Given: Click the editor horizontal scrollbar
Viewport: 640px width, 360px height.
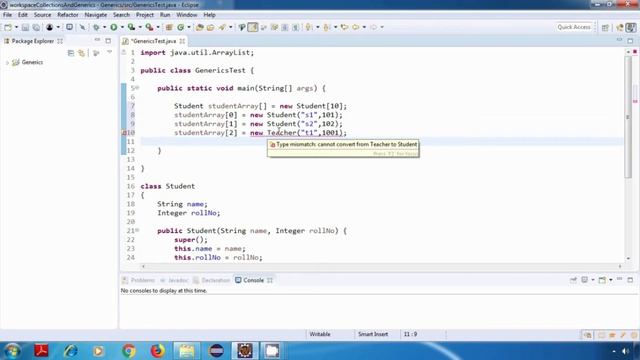Looking at the screenshot, I should pos(381,266).
